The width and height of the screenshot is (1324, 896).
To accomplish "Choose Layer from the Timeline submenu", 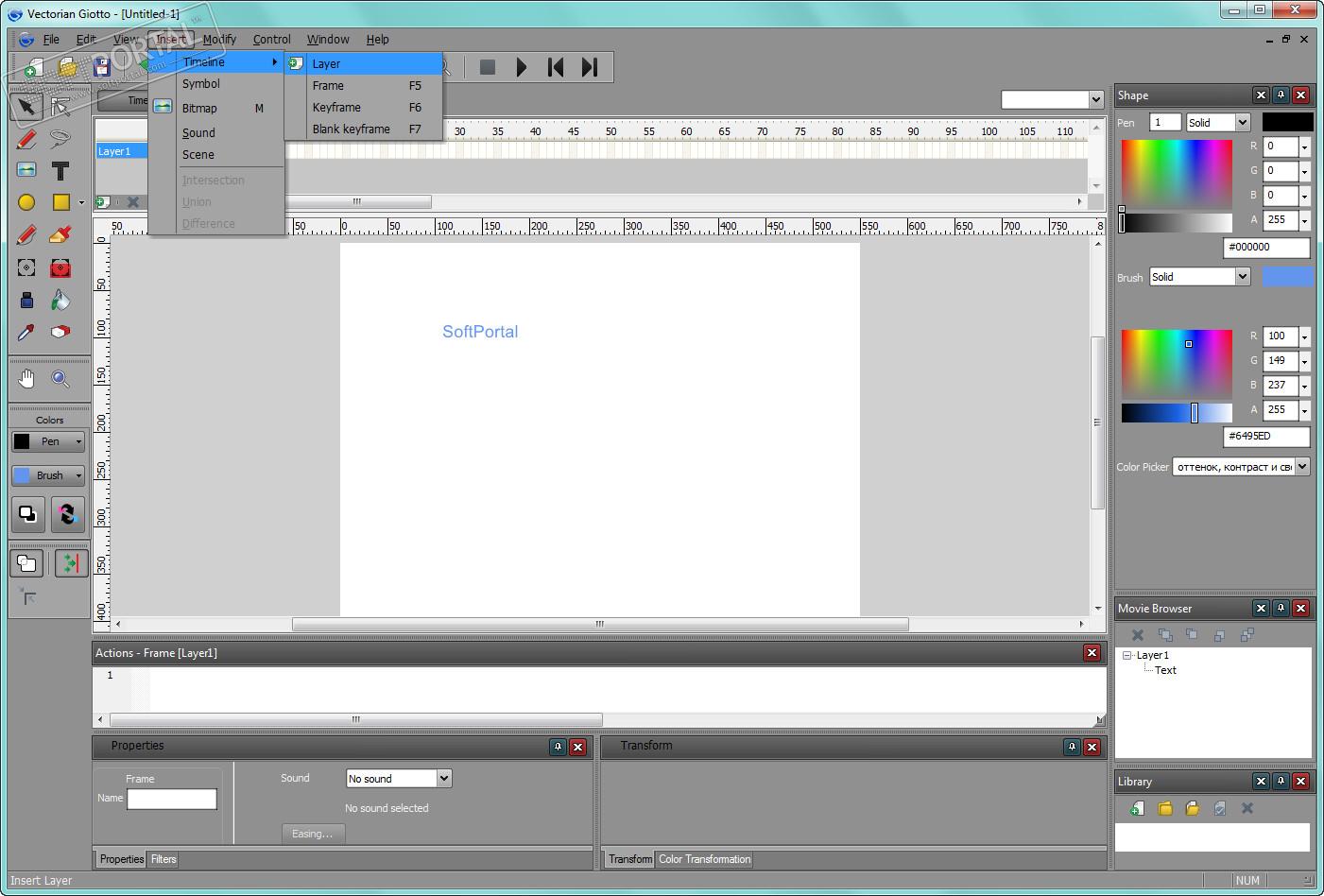I will coord(364,63).
